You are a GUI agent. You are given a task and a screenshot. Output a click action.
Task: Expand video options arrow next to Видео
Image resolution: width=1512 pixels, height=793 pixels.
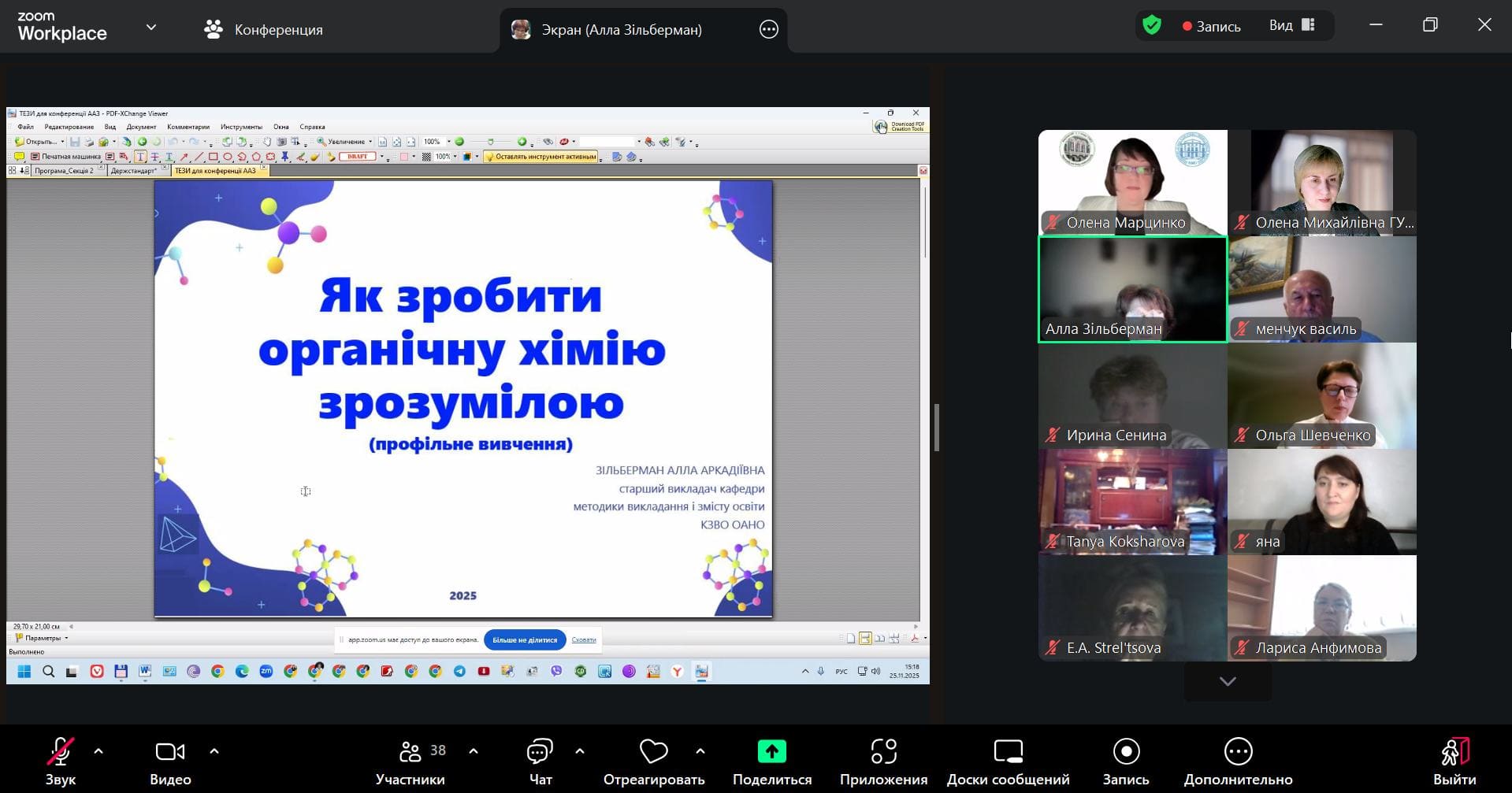[x=214, y=751]
